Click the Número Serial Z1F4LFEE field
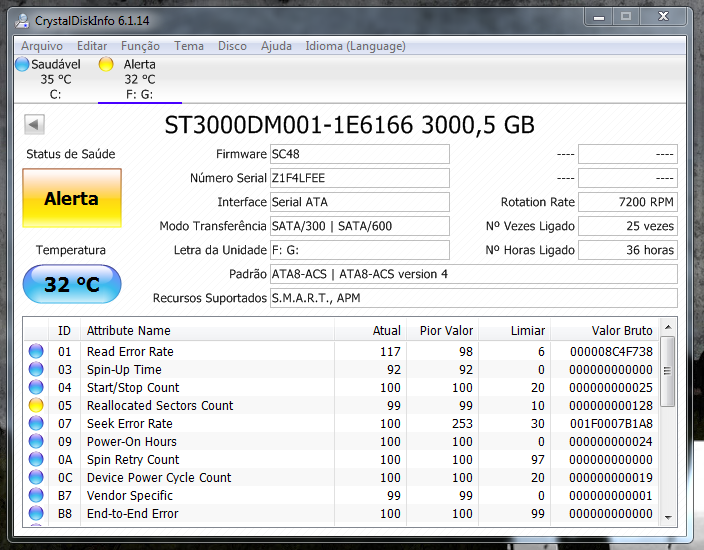This screenshot has height=550, width=704. tap(360, 178)
